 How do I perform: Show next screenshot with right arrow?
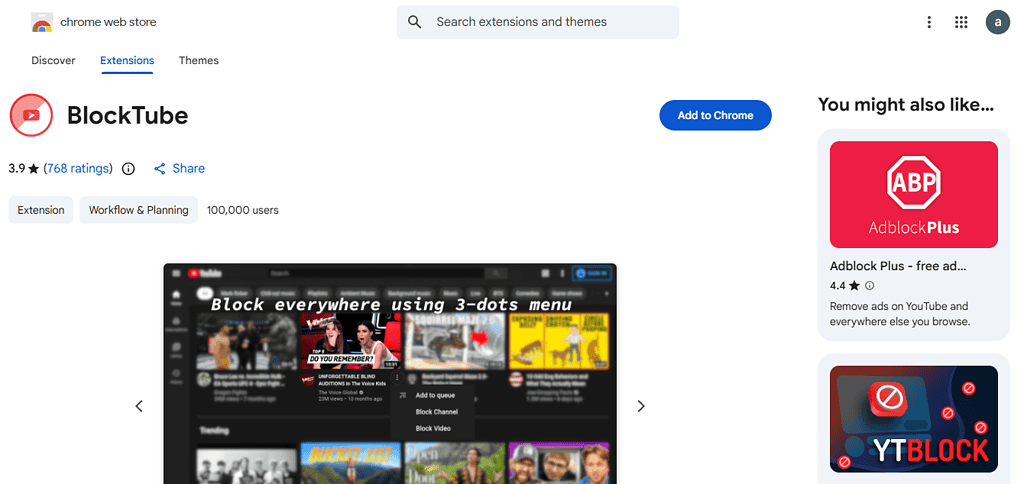coord(641,406)
